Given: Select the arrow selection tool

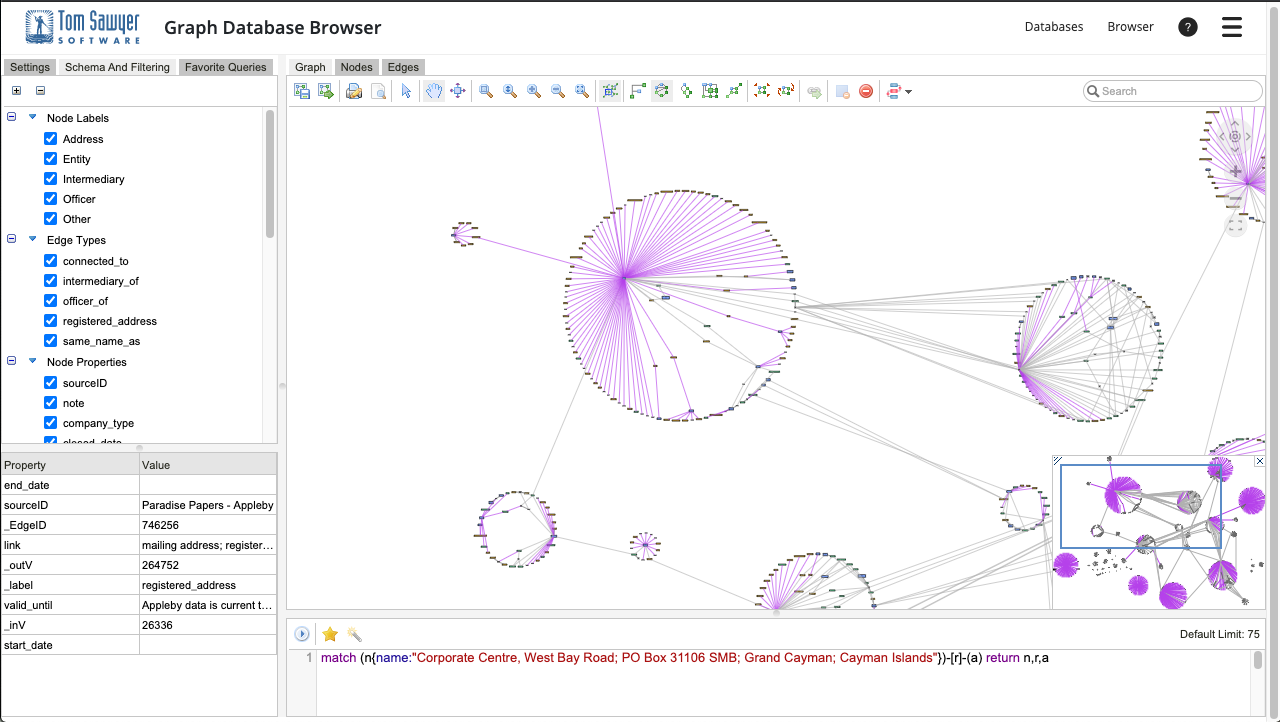Looking at the screenshot, I should click(x=407, y=91).
